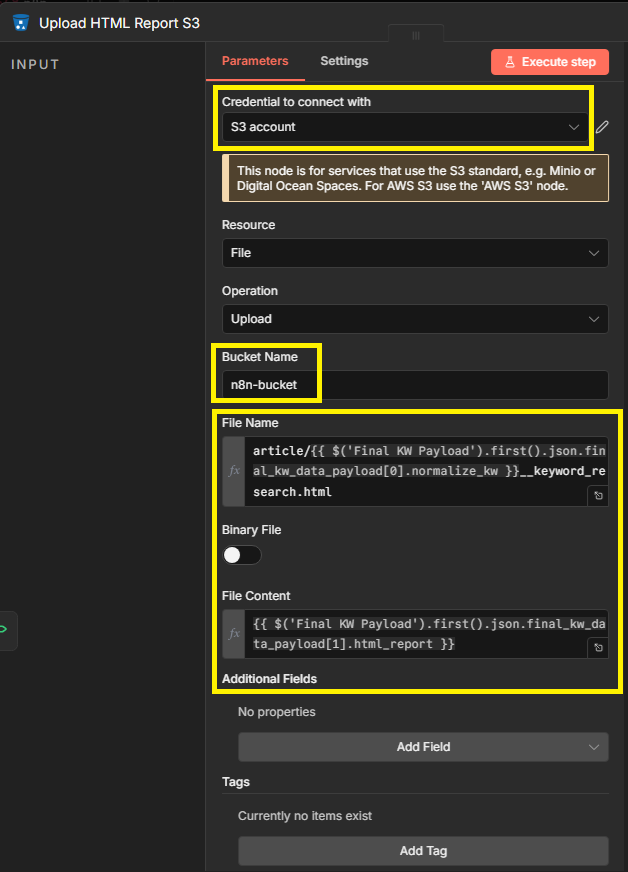The image size is (628, 872).
Task: Click the Bucket Name input field
Action: tap(414, 385)
